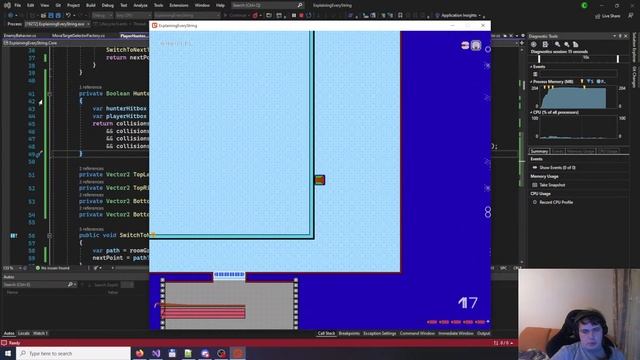The width and height of the screenshot is (640, 360).
Task: Collapse the code block at line 56
Action: tap(49, 236)
